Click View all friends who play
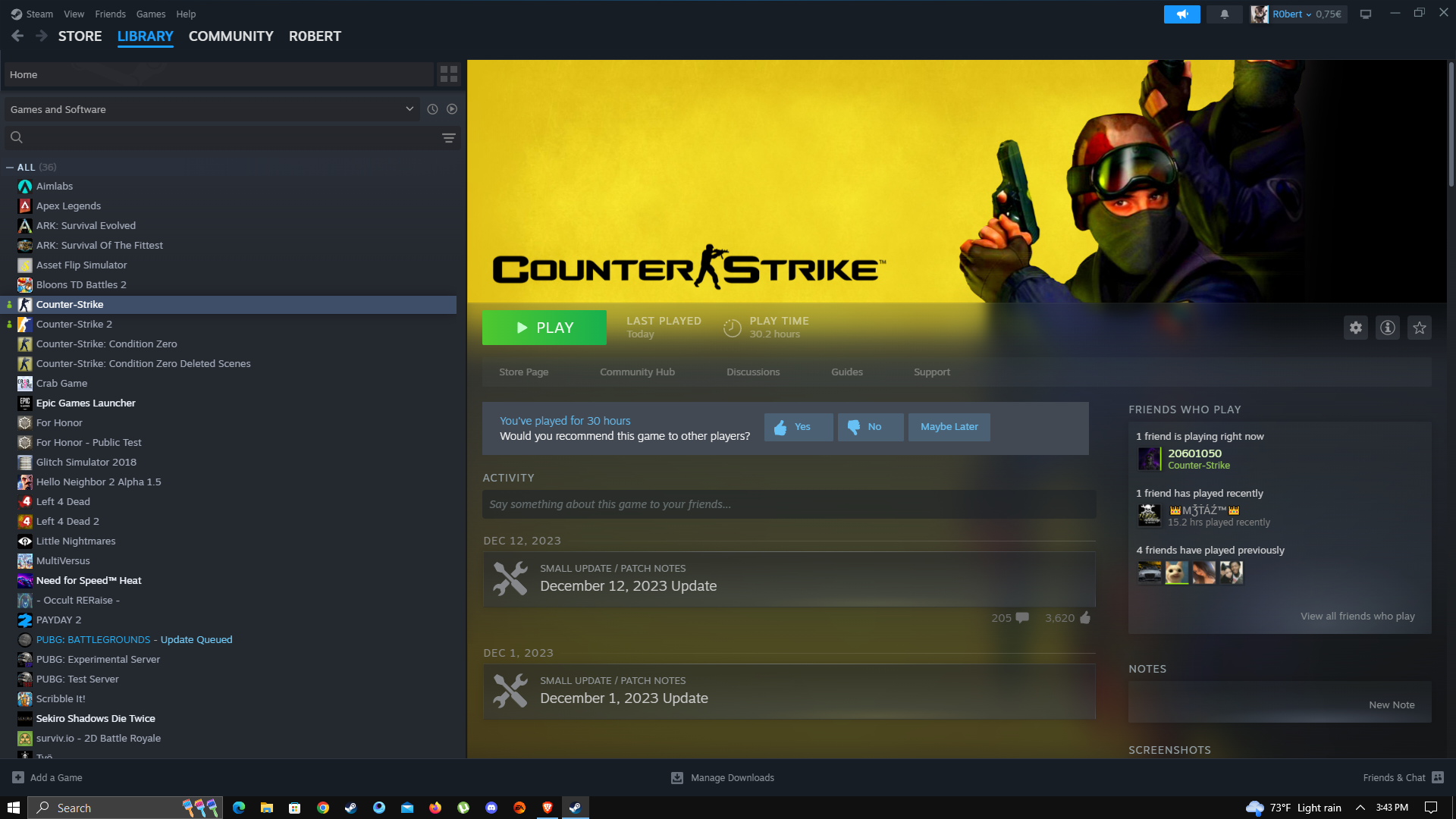Screen dimensions: 1456x819 pyautogui.click(x=1357, y=616)
